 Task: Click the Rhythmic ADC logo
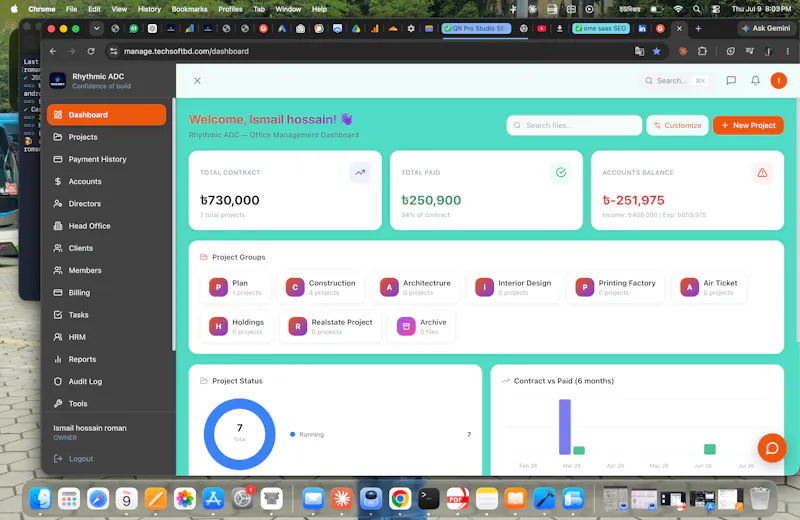[58, 80]
